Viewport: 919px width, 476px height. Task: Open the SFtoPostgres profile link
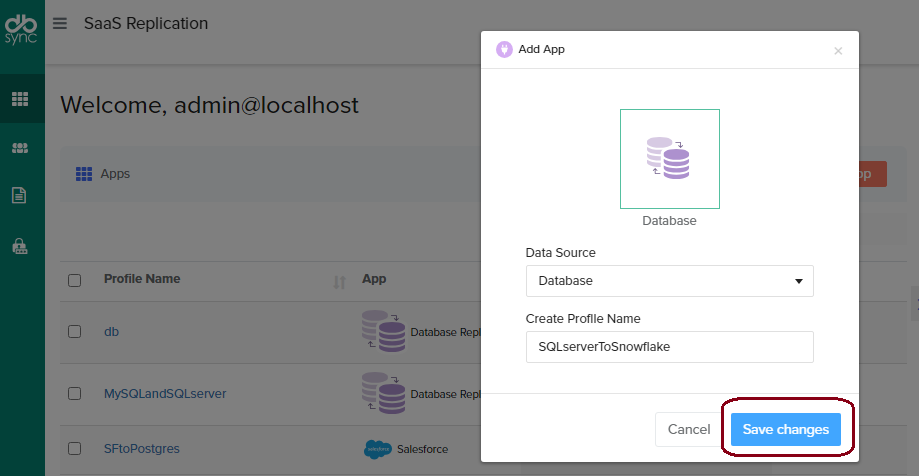pos(142,449)
